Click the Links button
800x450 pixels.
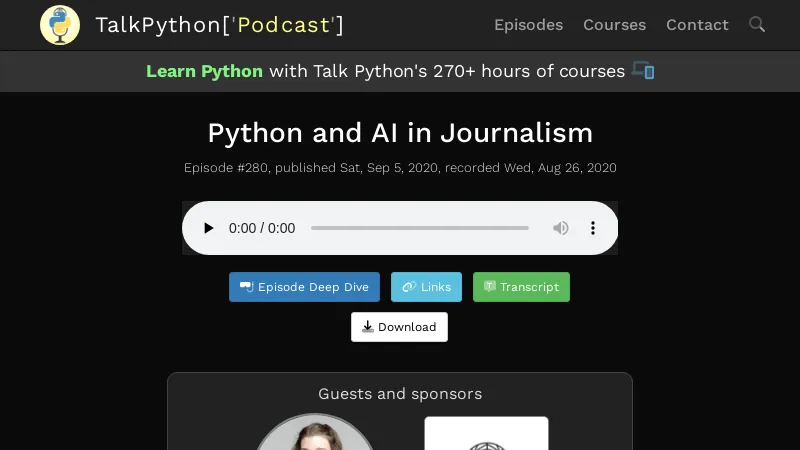pos(426,287)
